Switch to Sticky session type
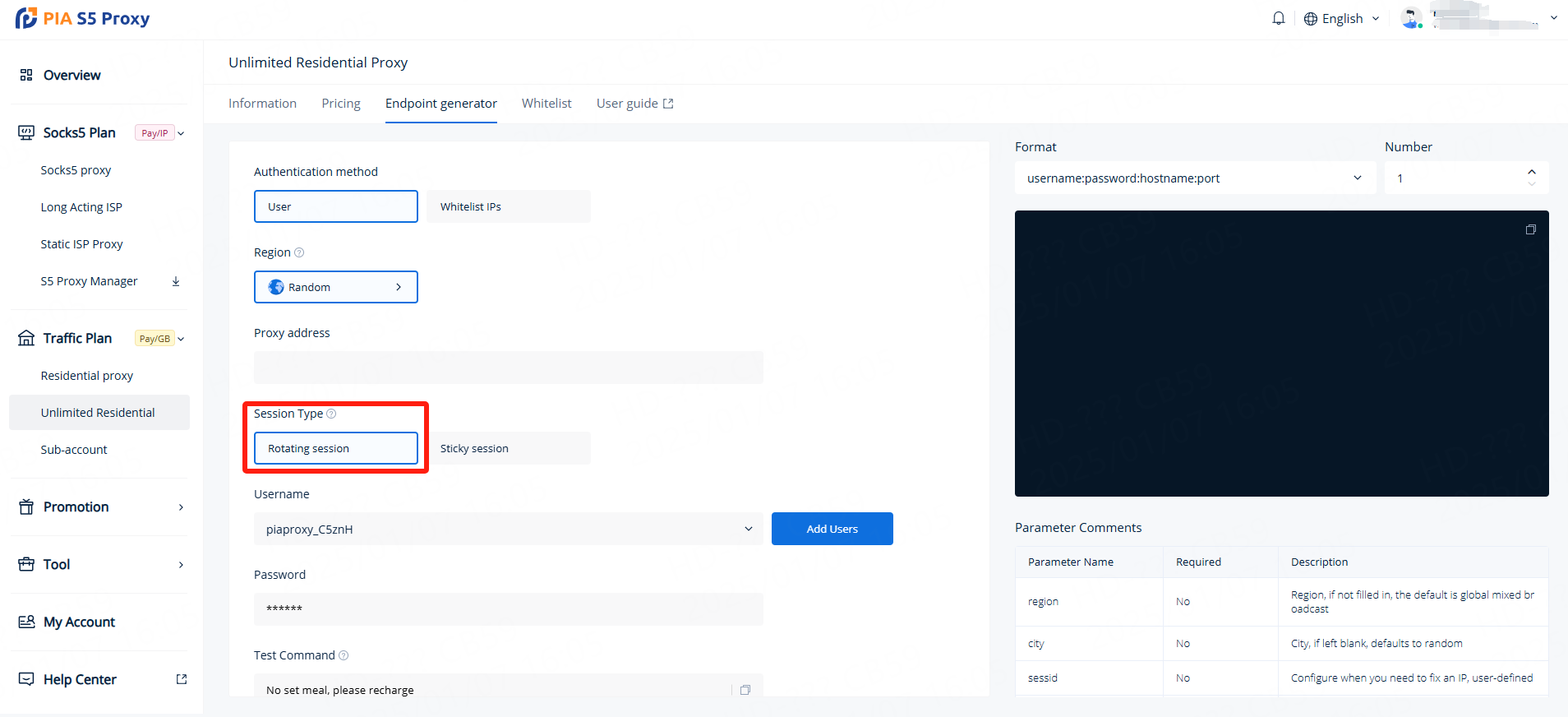Image resolution: width=1568 pixels, height=717 pixels. 508,448
